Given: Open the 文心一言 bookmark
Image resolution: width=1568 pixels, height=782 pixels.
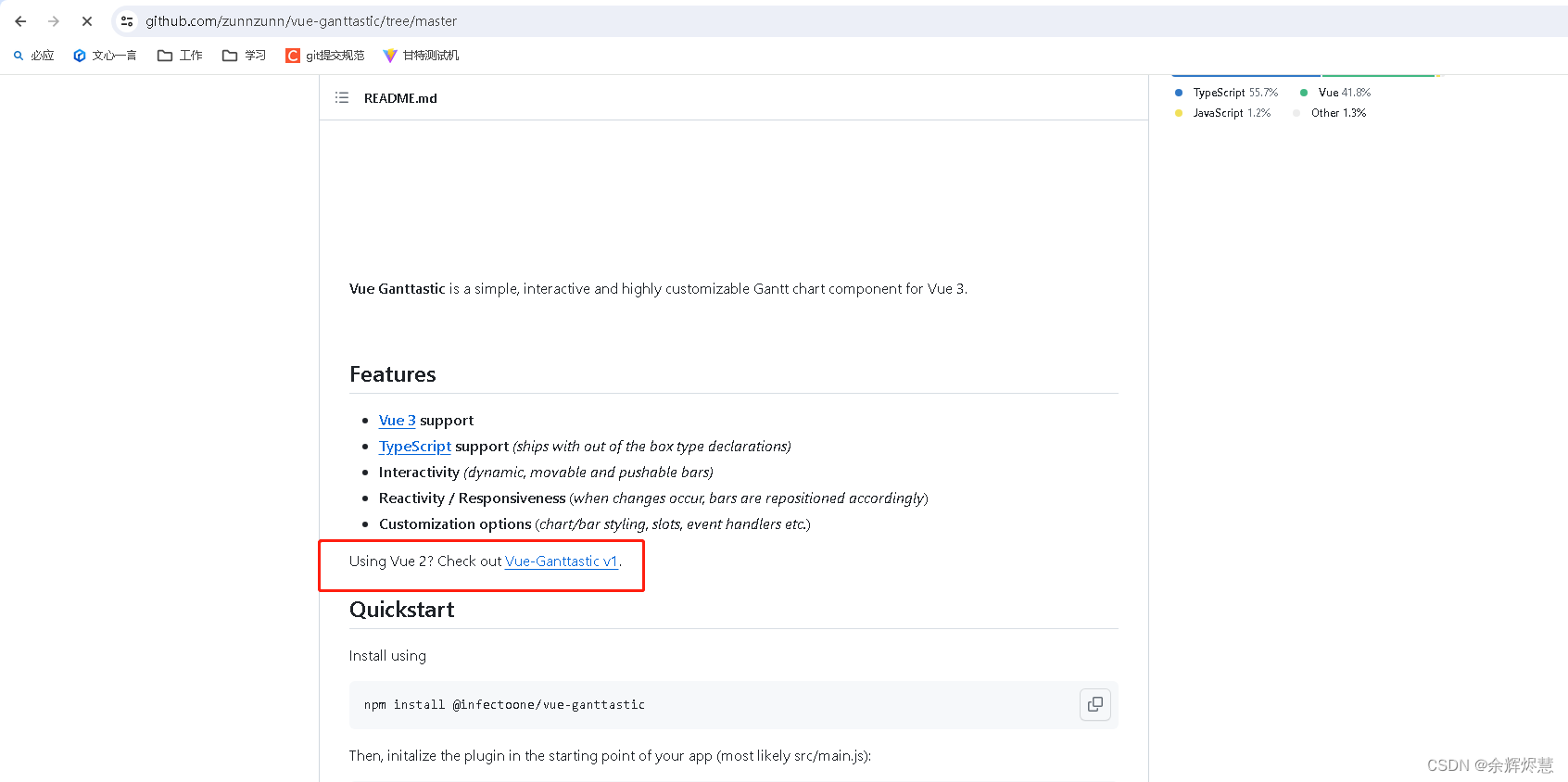Looking at the screenshot, I should (105, 56).
